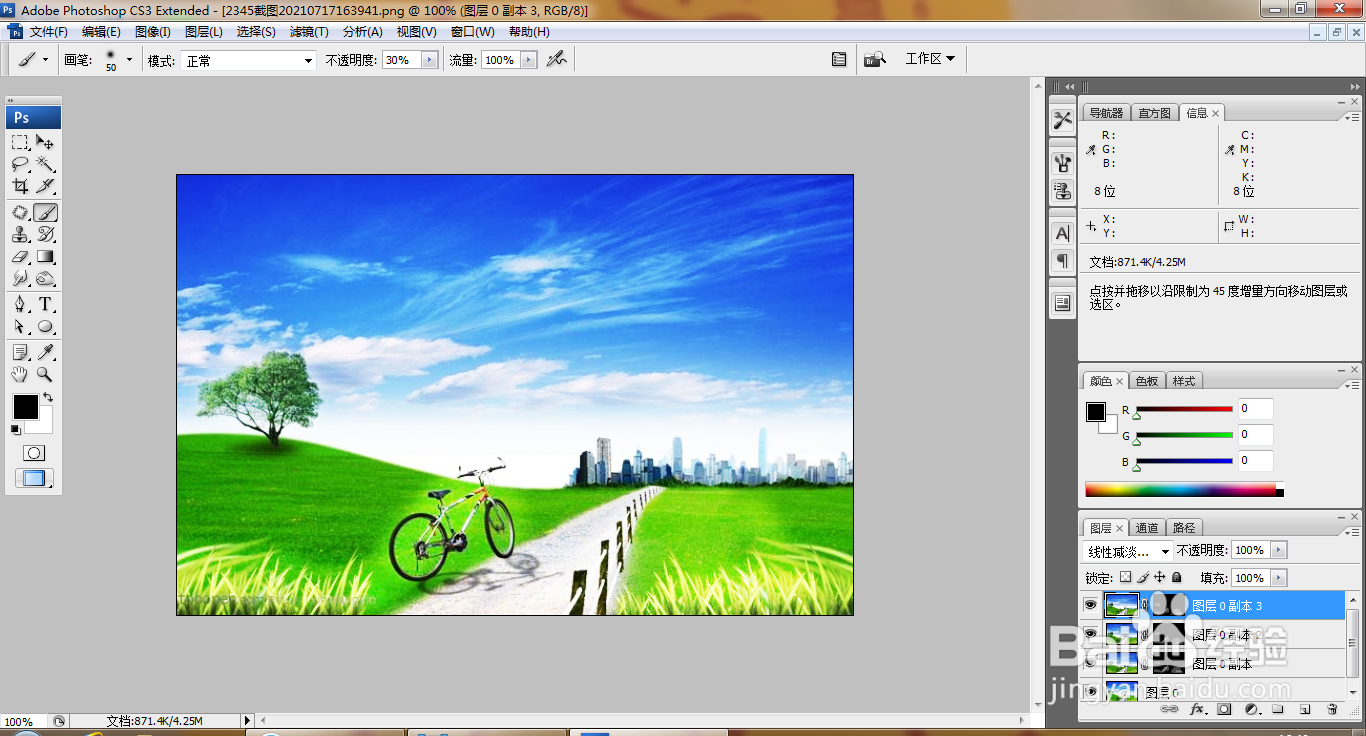This screenshot has width=1366, height=736.
Task: Select the Notes tool
Action: pyautogui.click(x=21, y=352)
